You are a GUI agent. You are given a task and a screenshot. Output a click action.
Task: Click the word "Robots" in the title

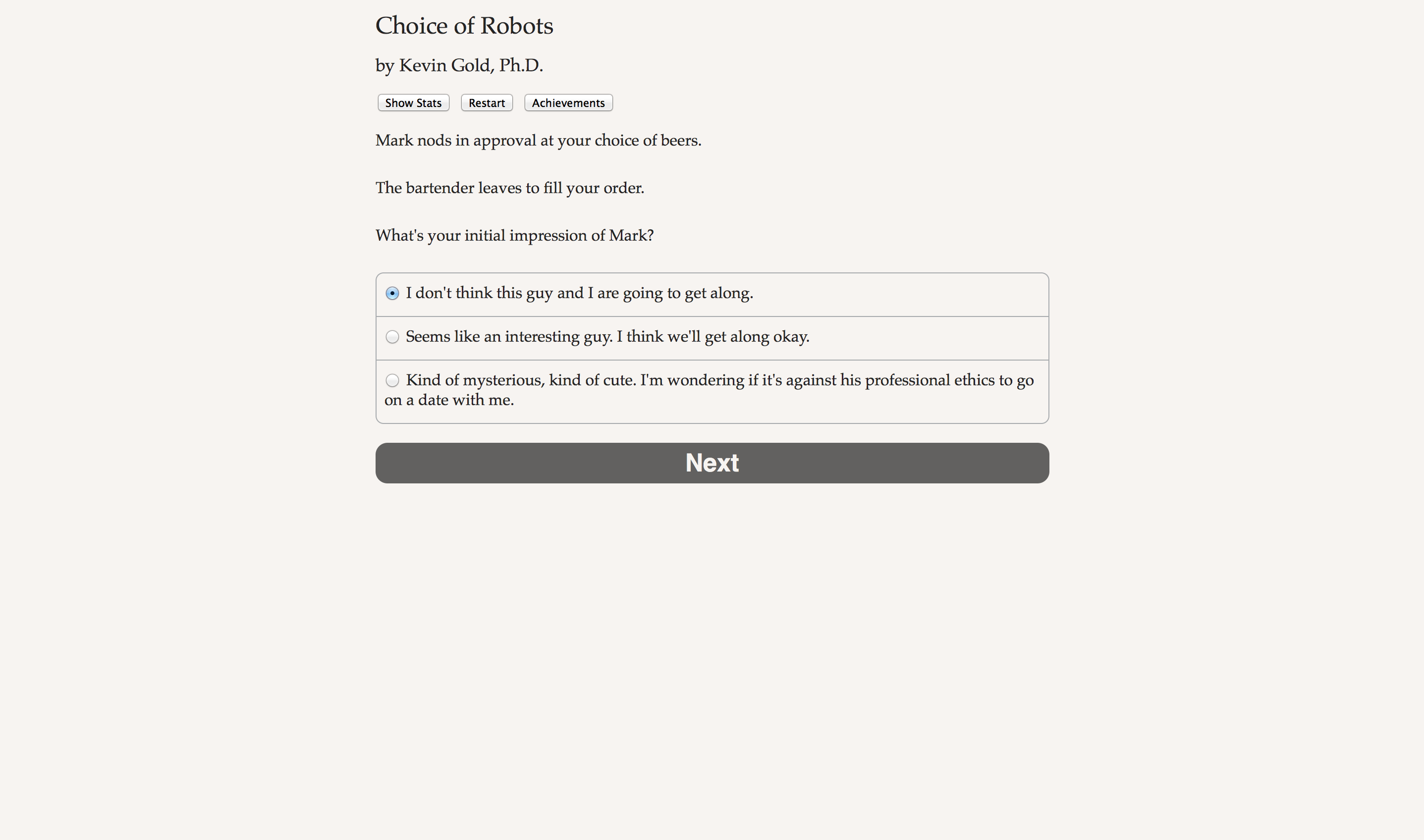click(516, 26)
